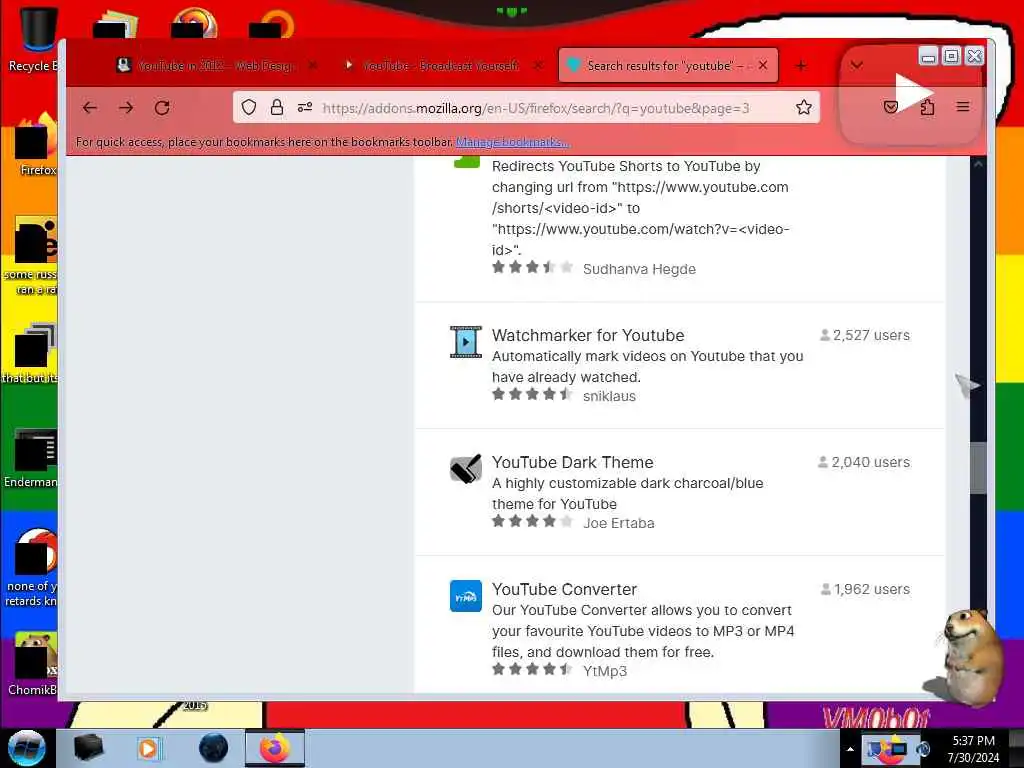Click the Watchmarker filmstrip icon
The image size is (1024, 768).
coord(466,342)
